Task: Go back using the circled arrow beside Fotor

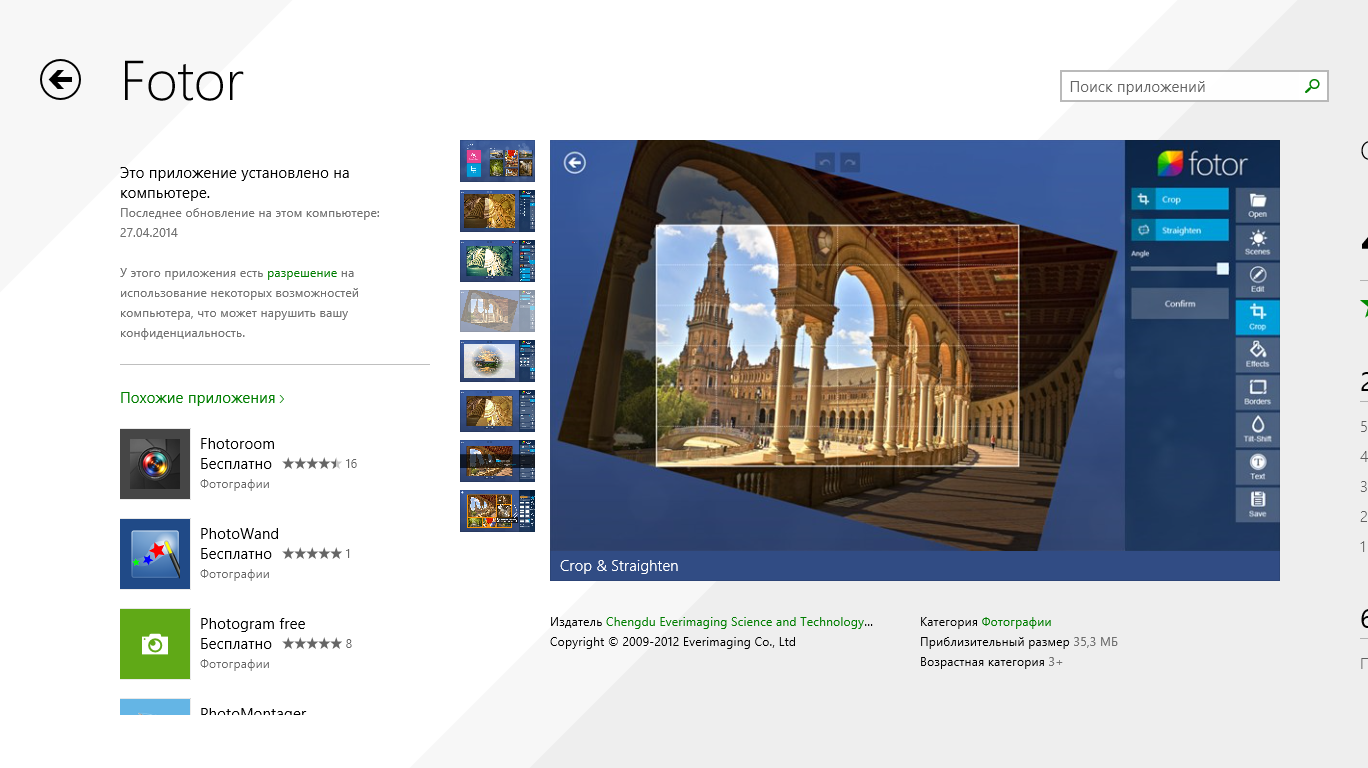Action: pyautogui.click(x=60, y=79)
